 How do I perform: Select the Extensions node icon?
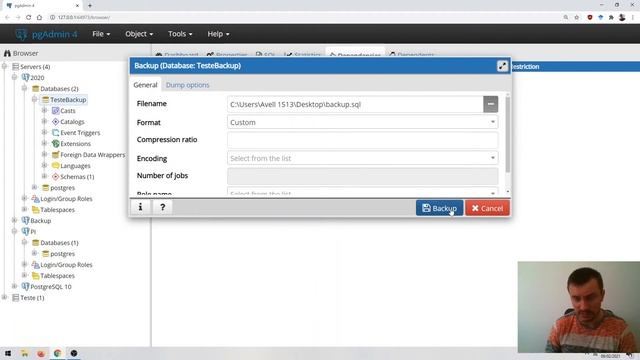pyautogui.click(x=56, y=144)
